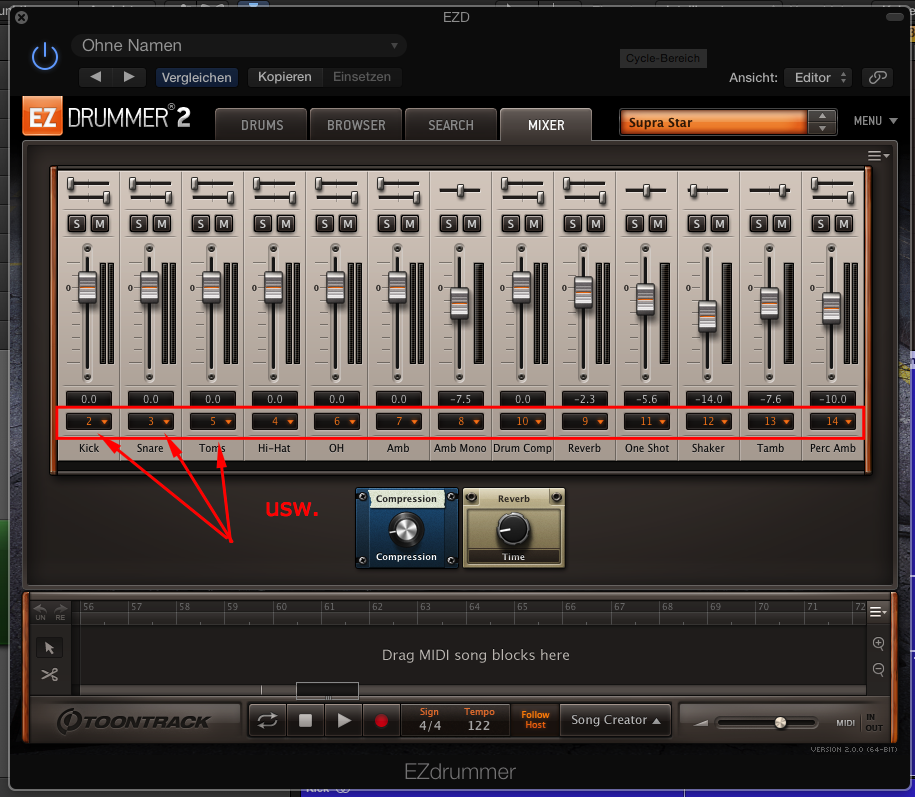Click the Supra Star kit selector
The image size is (915, 797).
(x=714, y=123)
